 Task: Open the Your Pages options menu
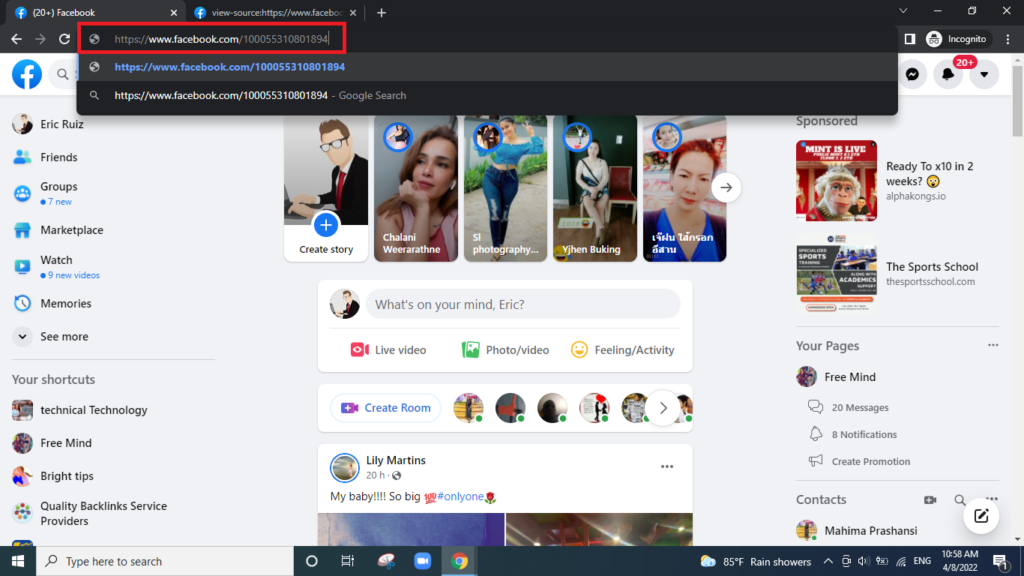tap(992, 346)
